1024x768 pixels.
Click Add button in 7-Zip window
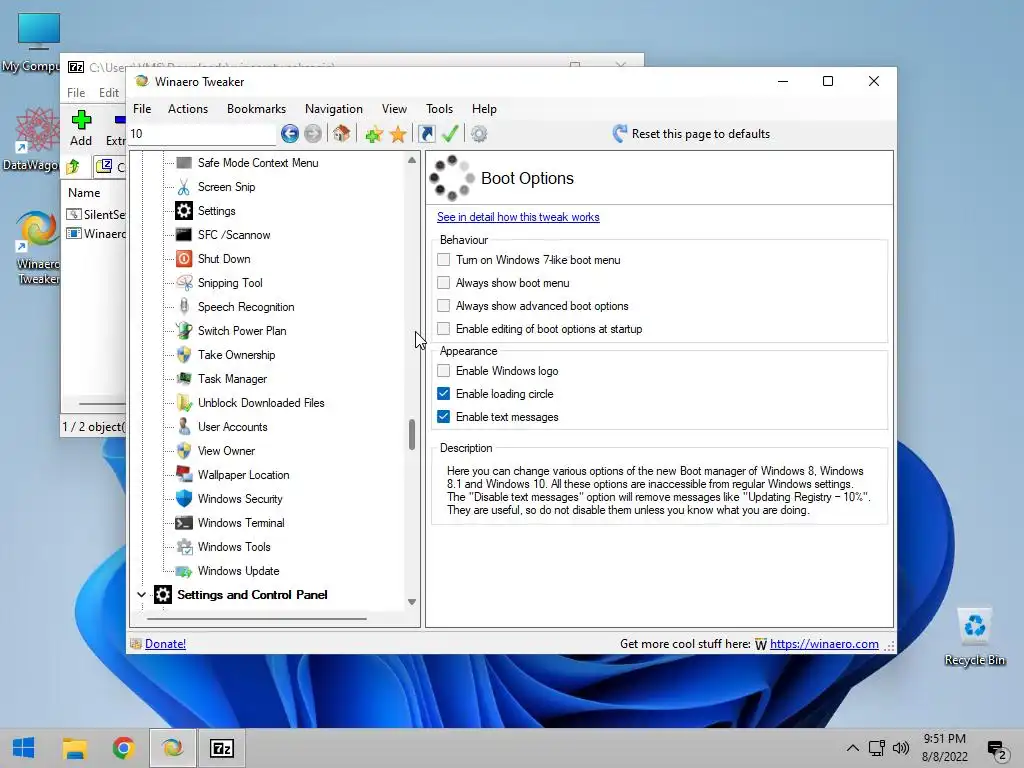tap(81, 129)
